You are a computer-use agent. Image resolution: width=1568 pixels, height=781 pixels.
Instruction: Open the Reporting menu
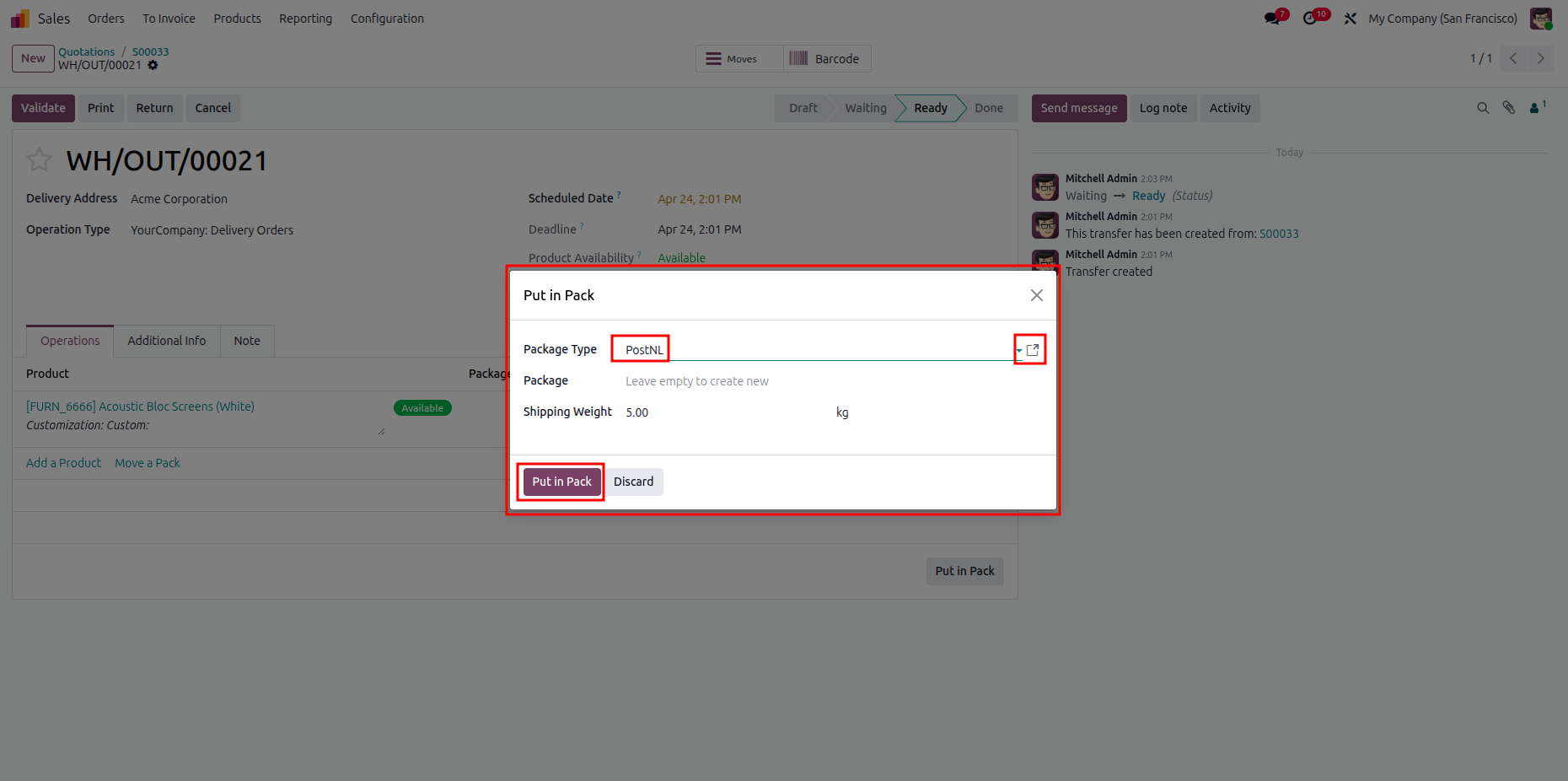click(305, 19)
